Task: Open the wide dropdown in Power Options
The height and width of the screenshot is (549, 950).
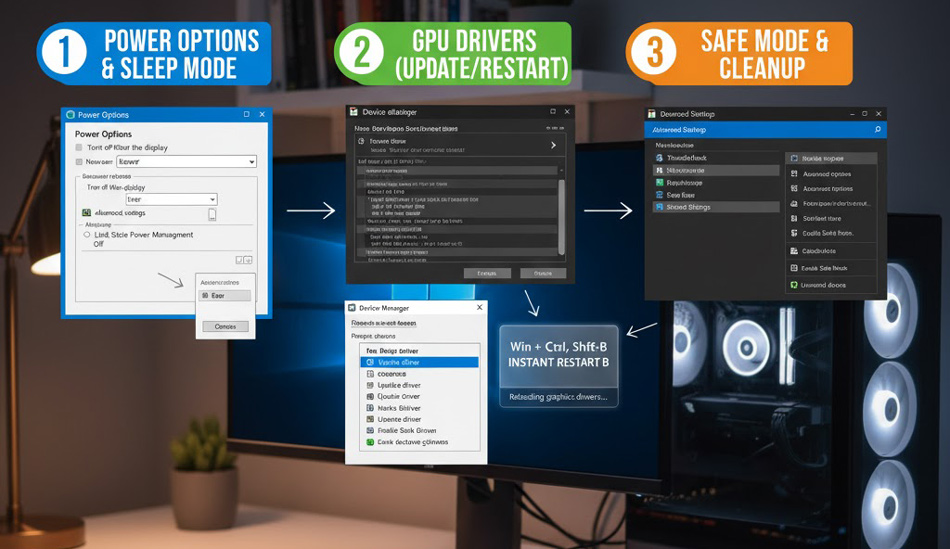Action: click(x=186, y=162)
